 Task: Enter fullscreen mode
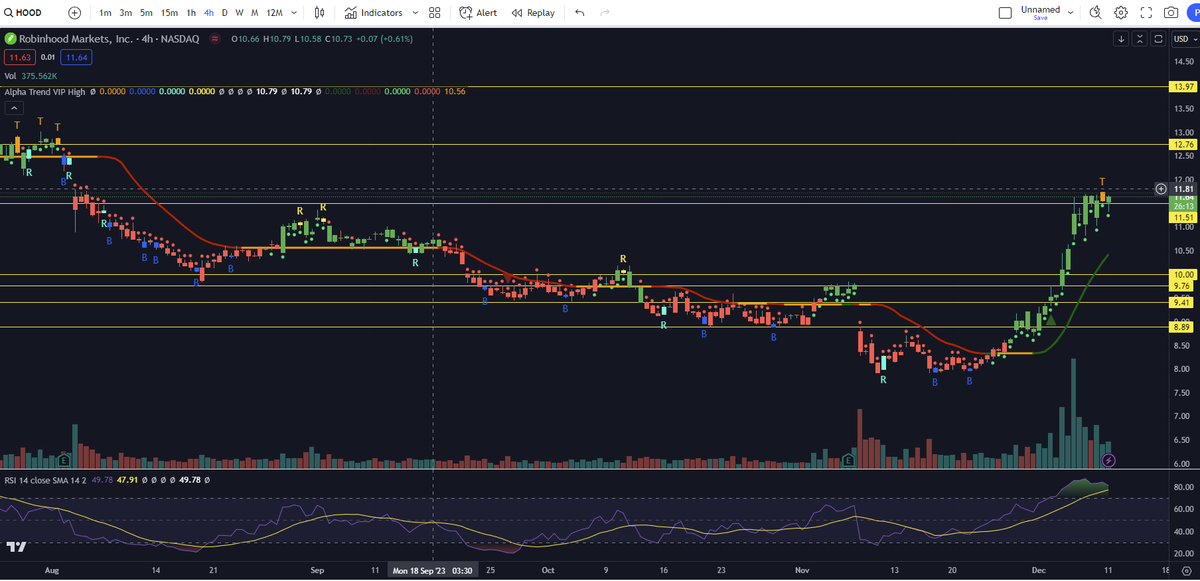click(x=1146, y=13)
